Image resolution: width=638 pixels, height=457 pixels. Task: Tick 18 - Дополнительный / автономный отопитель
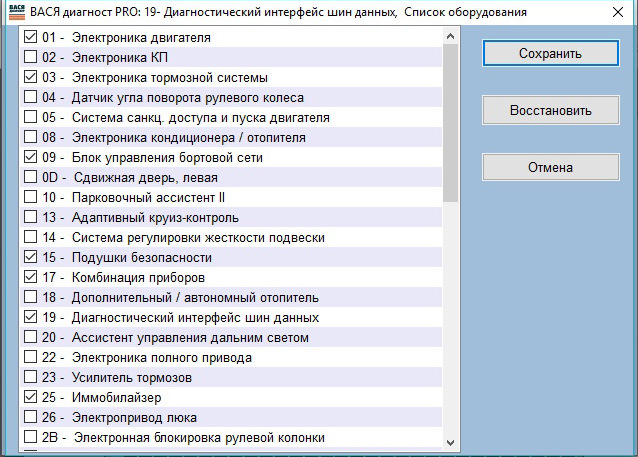tap(31, 297)
